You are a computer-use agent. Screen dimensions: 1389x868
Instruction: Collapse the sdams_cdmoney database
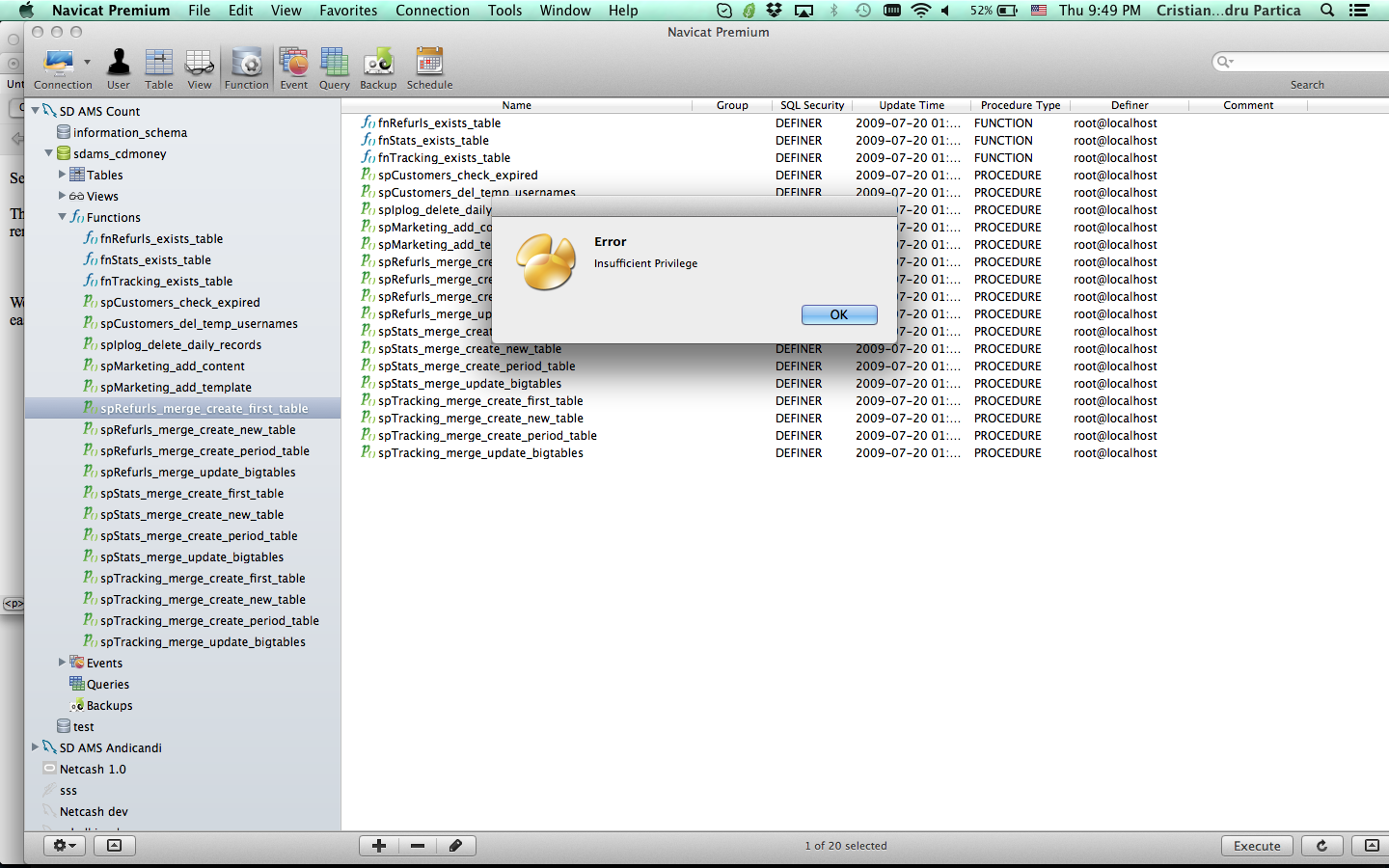48,152
